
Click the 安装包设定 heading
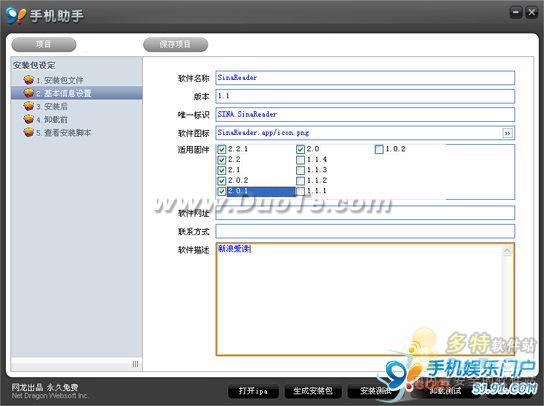[34, 65]
